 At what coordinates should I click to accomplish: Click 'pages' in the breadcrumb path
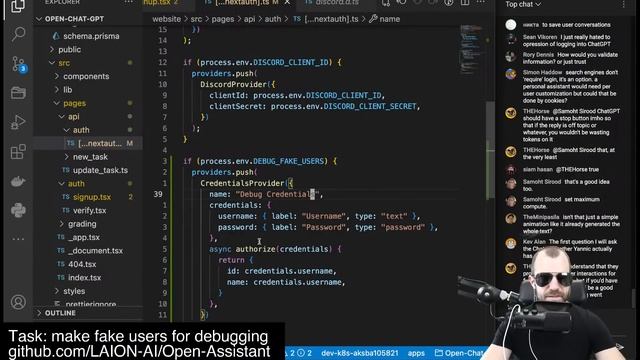(x=223, y=19)
